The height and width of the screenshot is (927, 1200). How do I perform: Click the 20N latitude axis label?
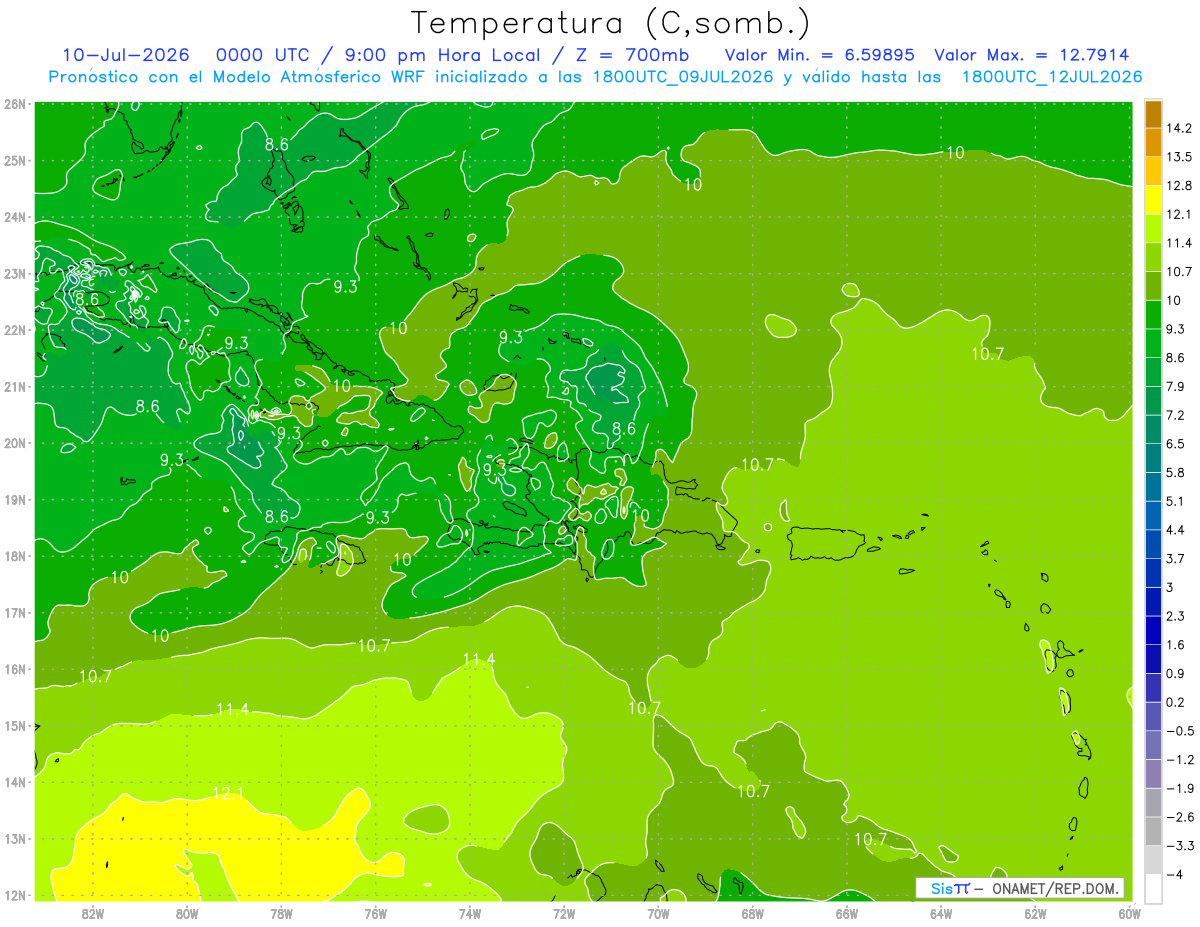click(x=15, y=443)
